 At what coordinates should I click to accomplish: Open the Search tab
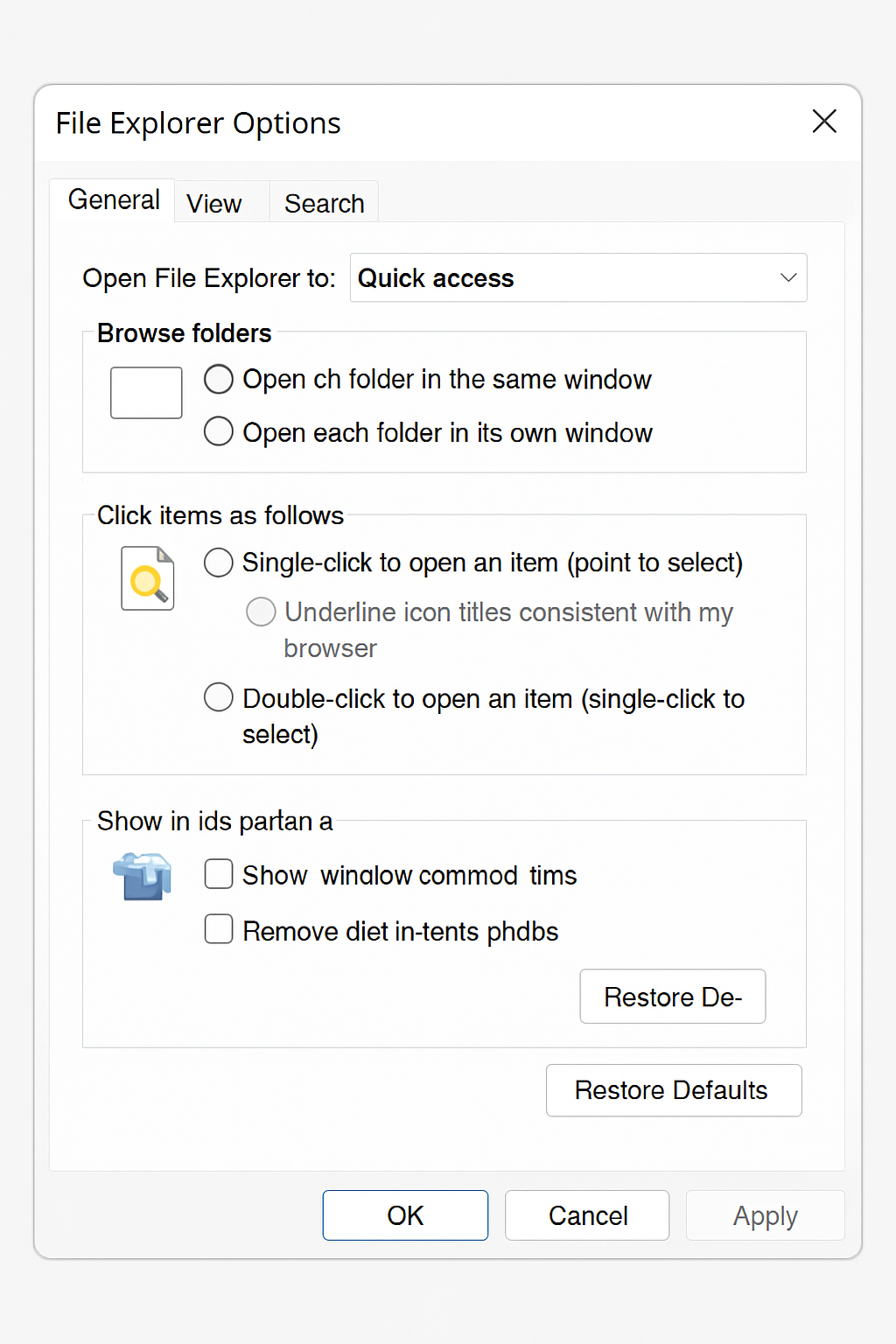(324, 202)
